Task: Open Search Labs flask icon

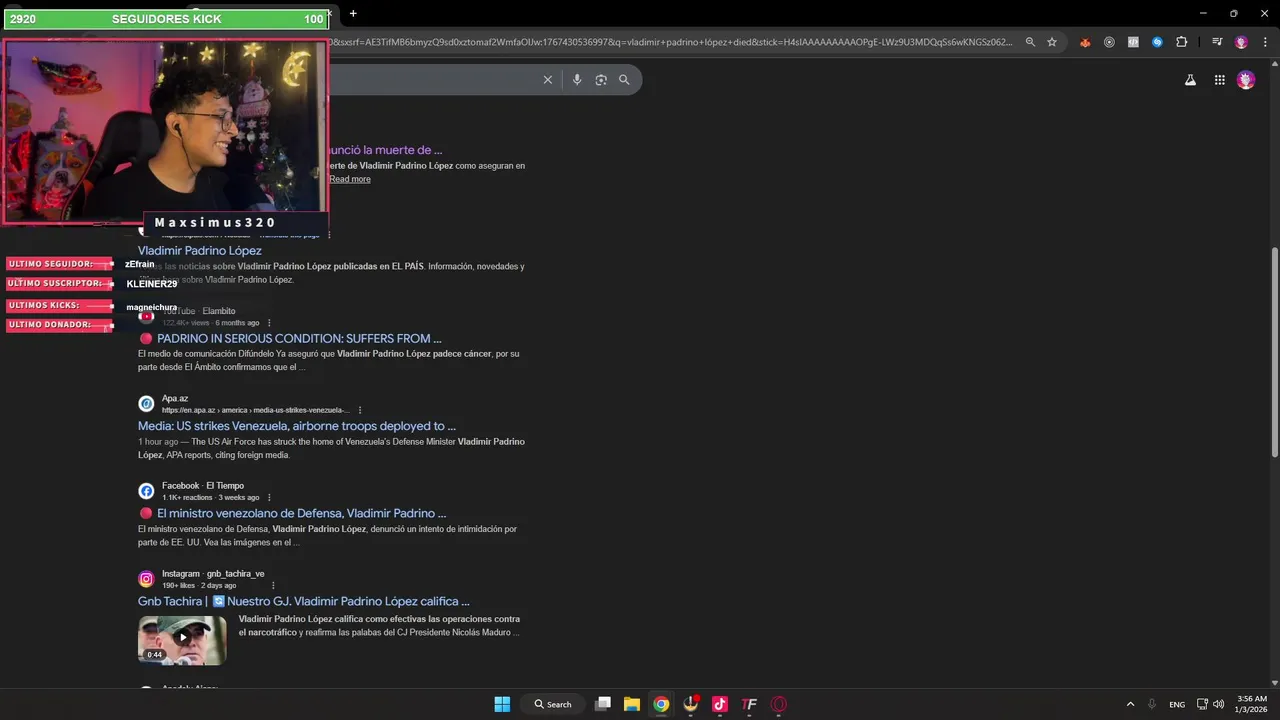Action: pos(1190,80)
